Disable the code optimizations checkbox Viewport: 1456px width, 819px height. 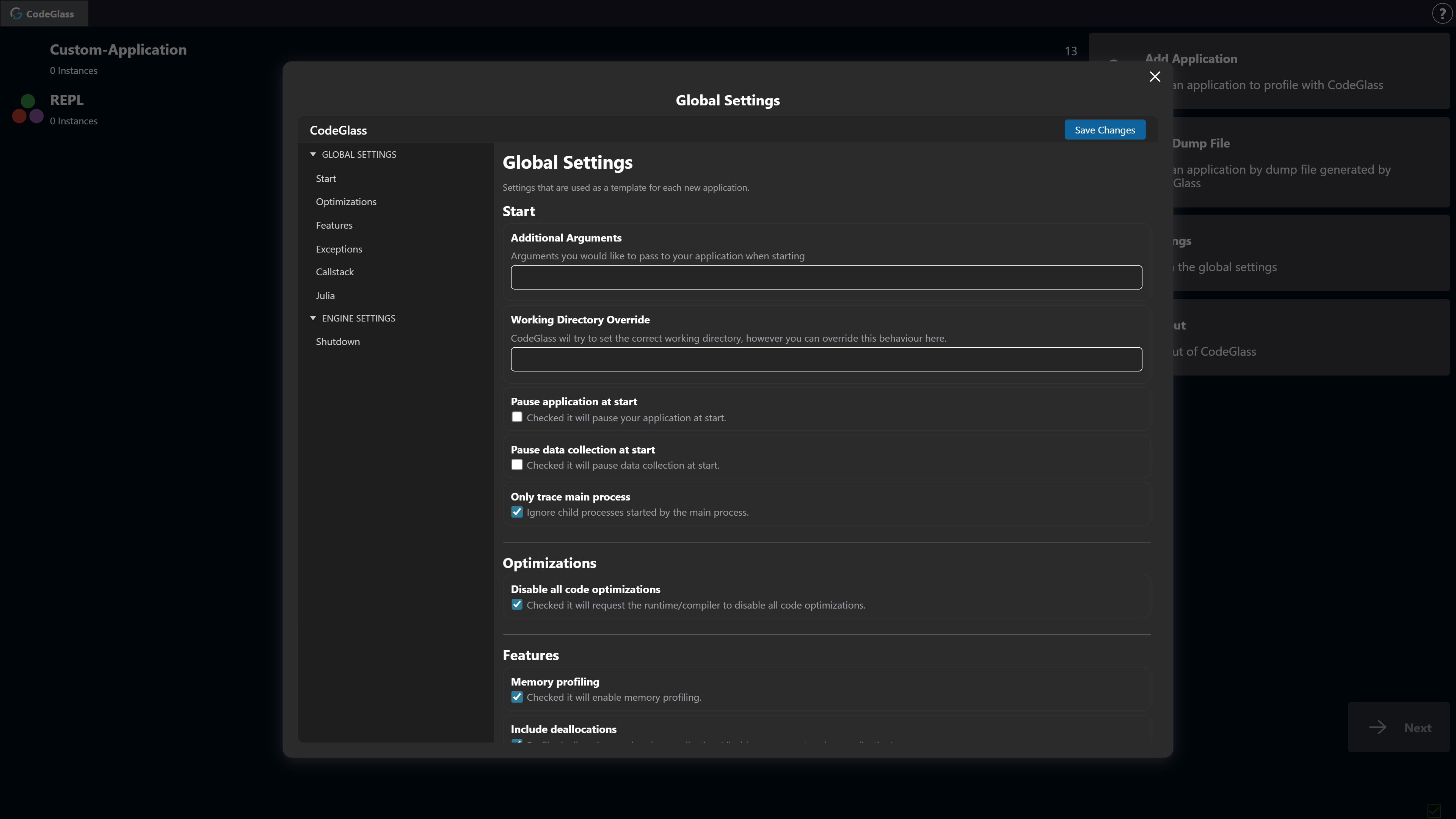click(x=516, y=605)
